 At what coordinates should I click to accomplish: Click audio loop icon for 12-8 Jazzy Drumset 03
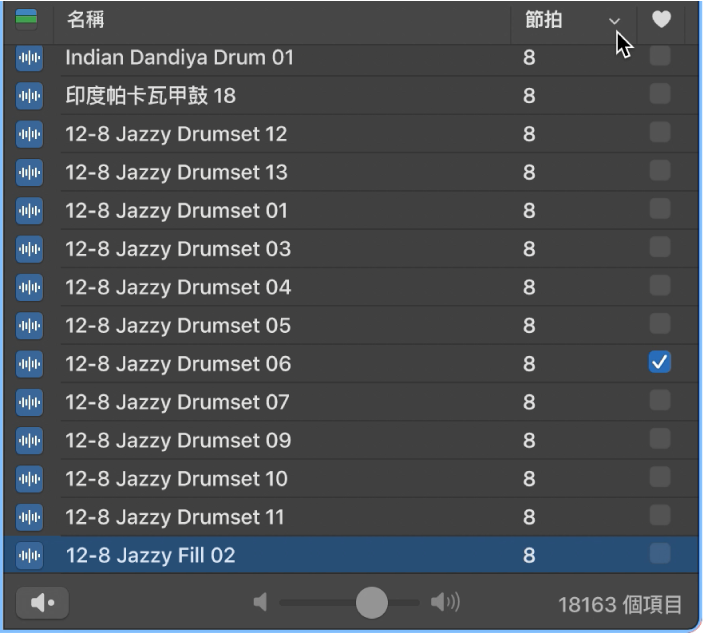[29, 249]
